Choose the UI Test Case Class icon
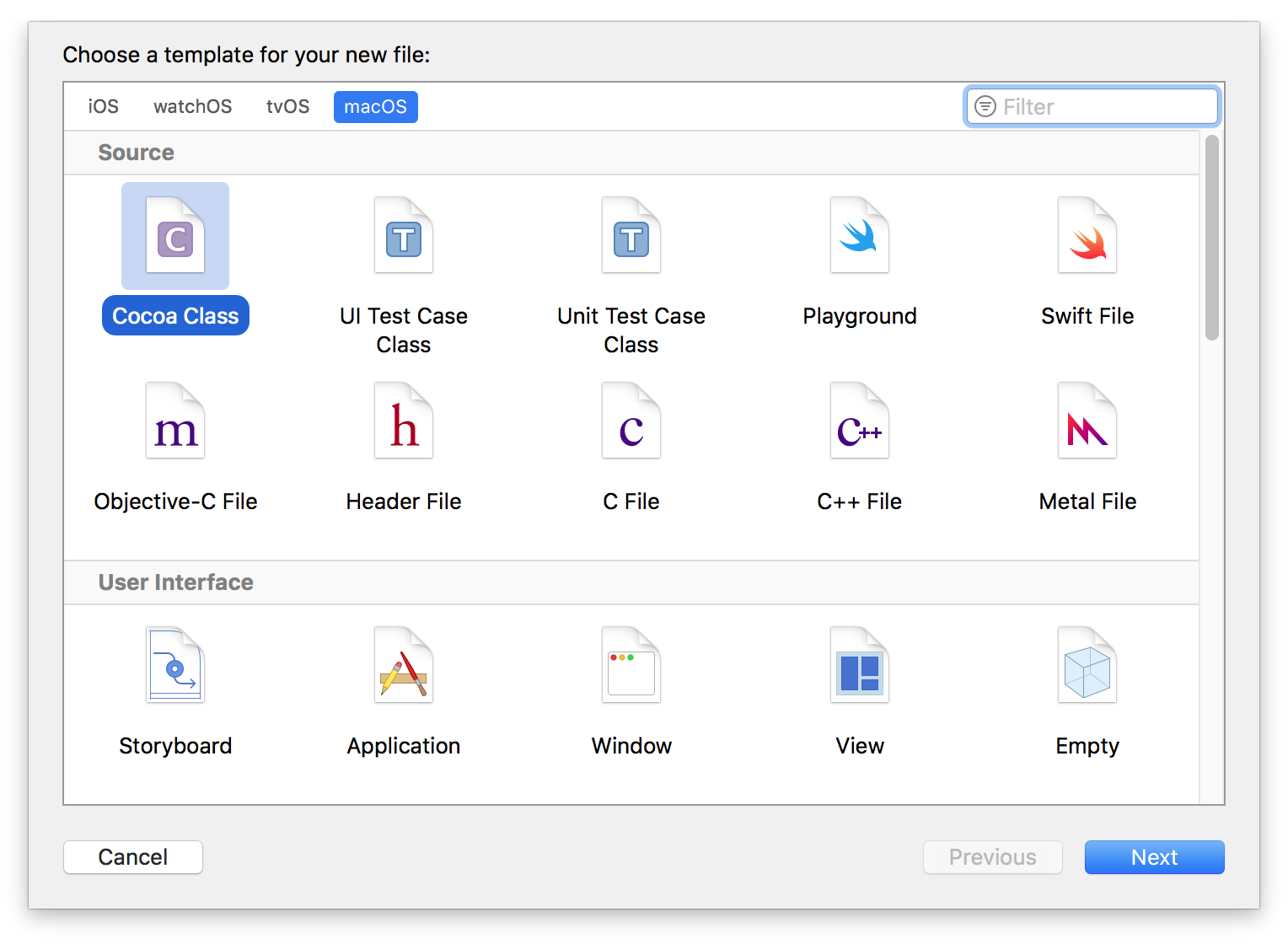This screenshot has width=1288, height=944. (404, 235)
